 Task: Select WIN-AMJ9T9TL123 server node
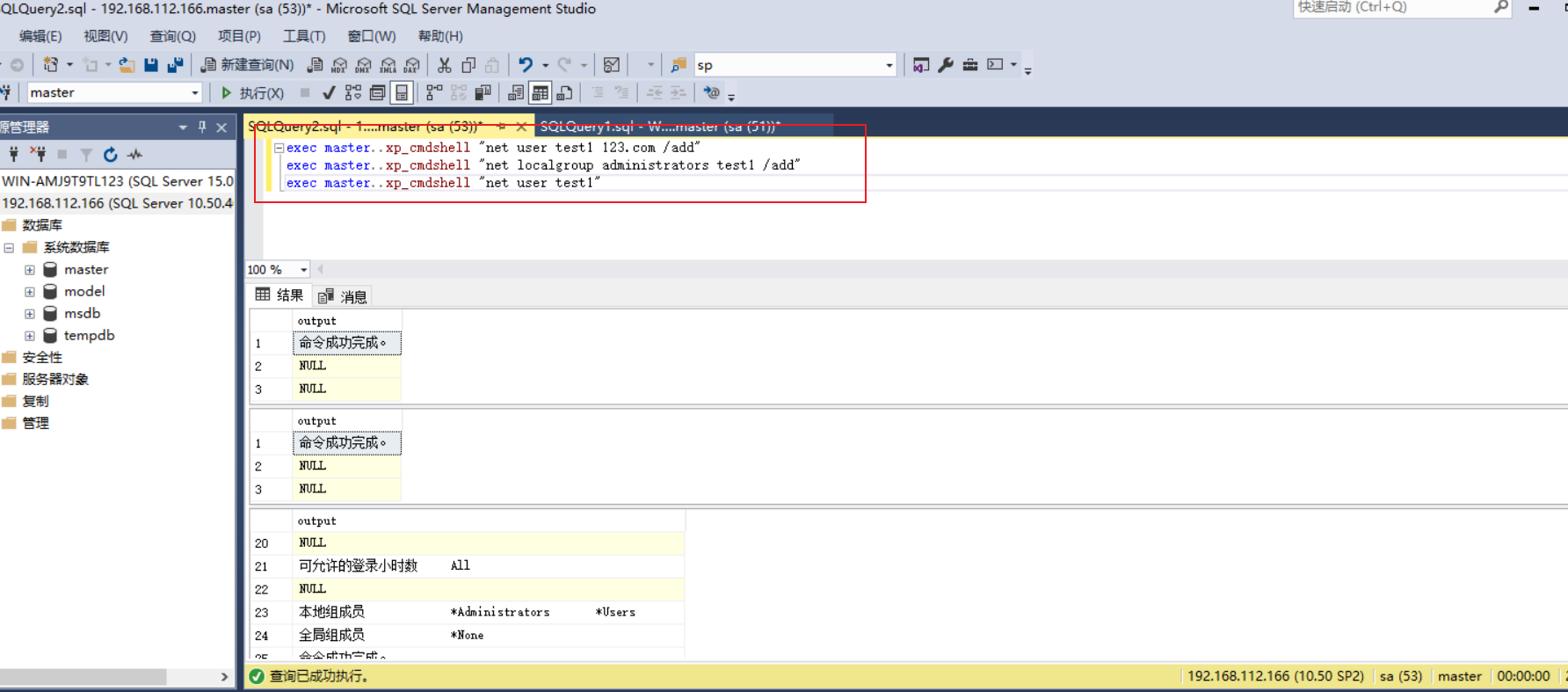[x=118, y=181]
